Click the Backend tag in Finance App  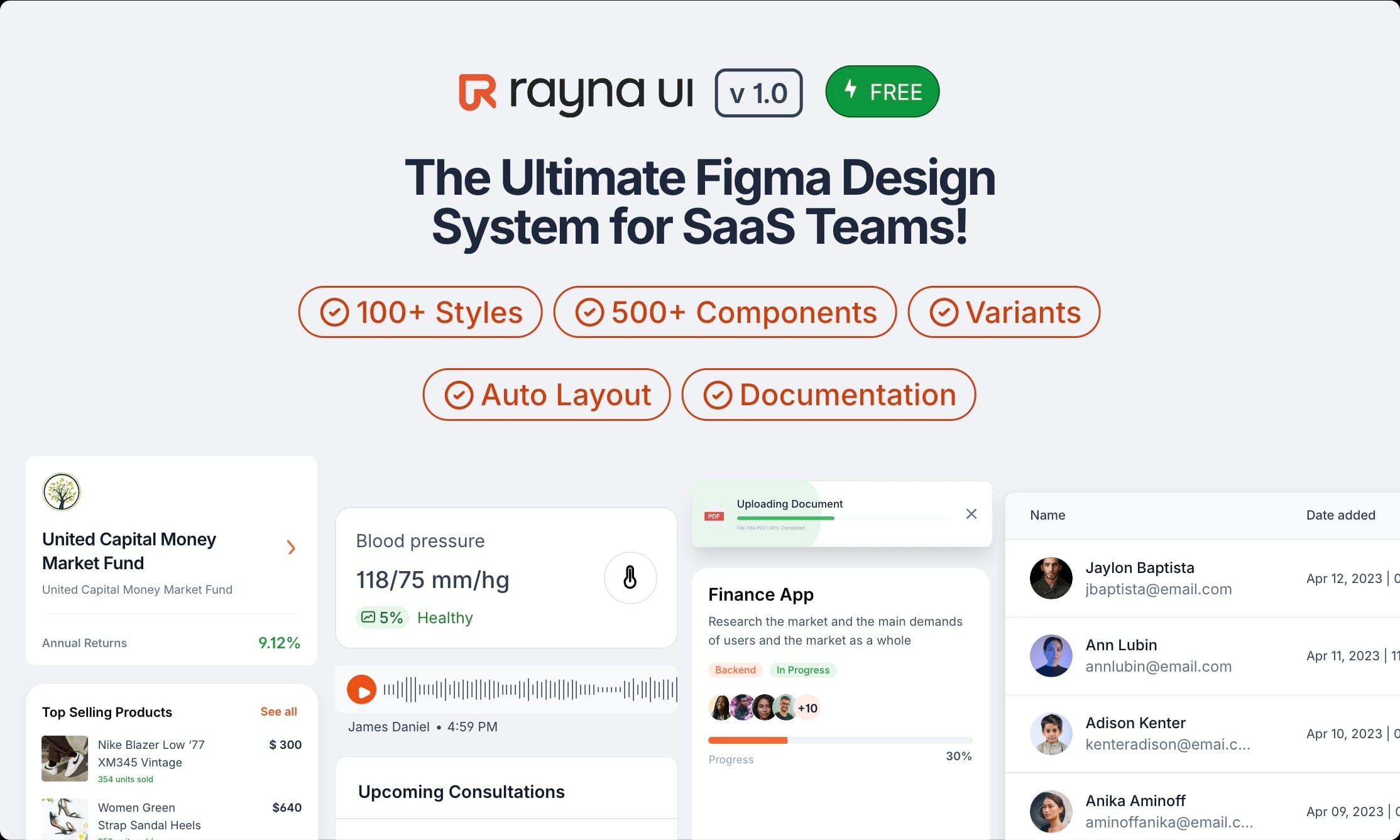(x=735, y=670)
